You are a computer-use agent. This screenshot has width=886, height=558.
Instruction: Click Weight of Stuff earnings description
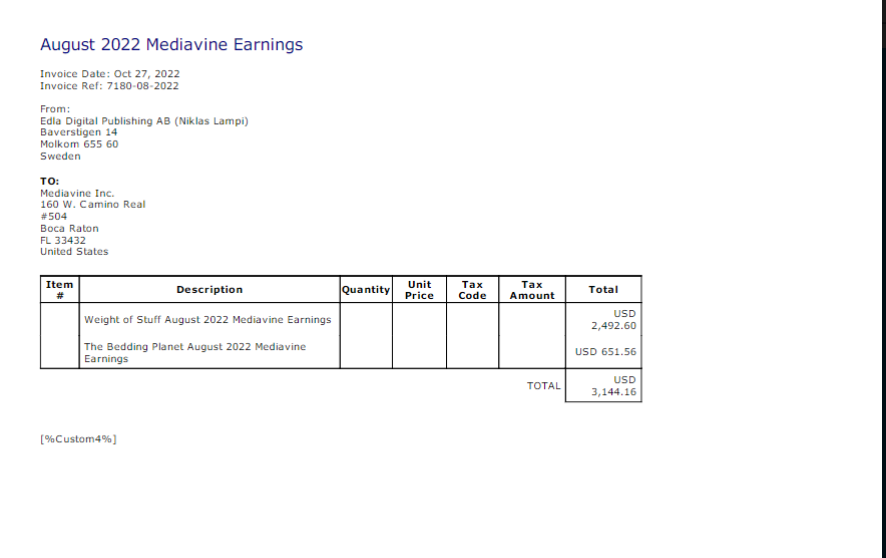[x=207, y=320]
